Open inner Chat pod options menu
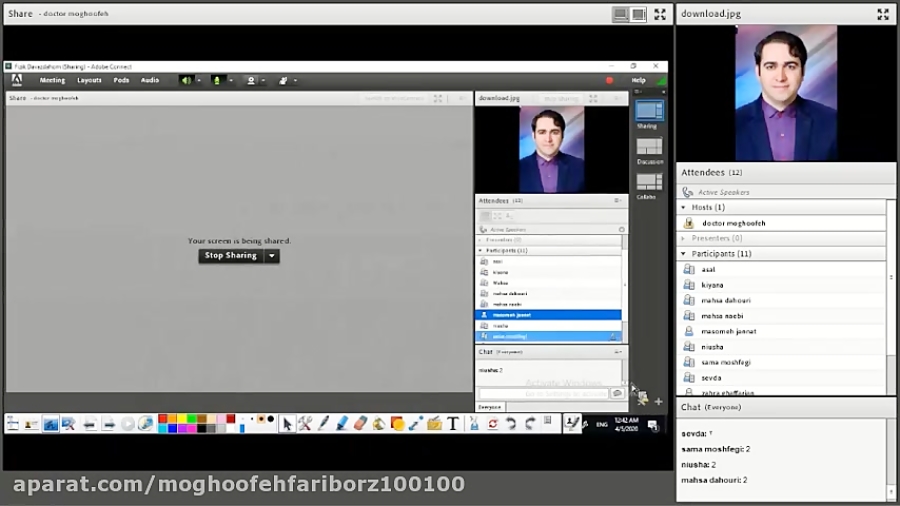900x506 pixels. [618, 352]
